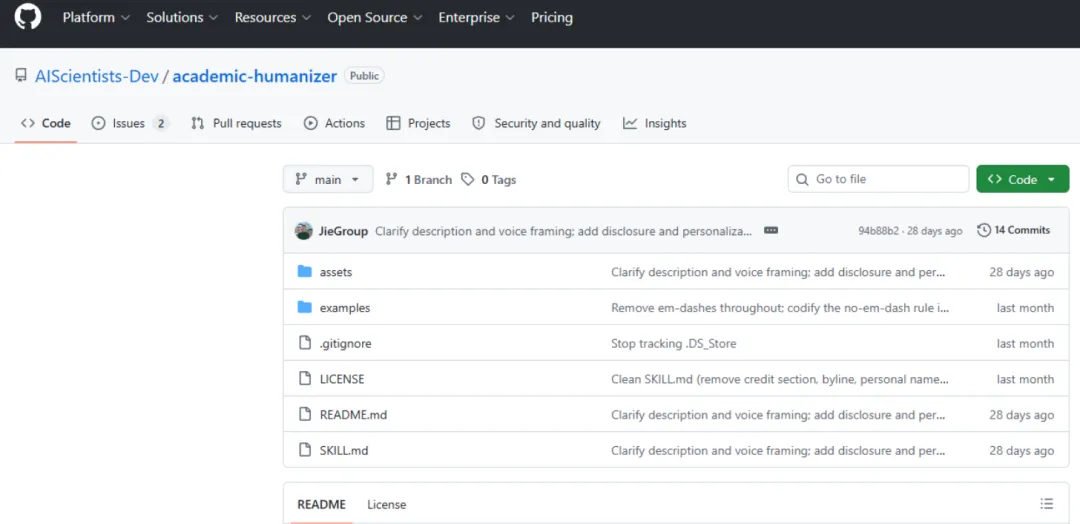Click "28 days ago" in SKILL.md row
Viewport: 1080px width, 524px height.
click(x=1021, y=451)
